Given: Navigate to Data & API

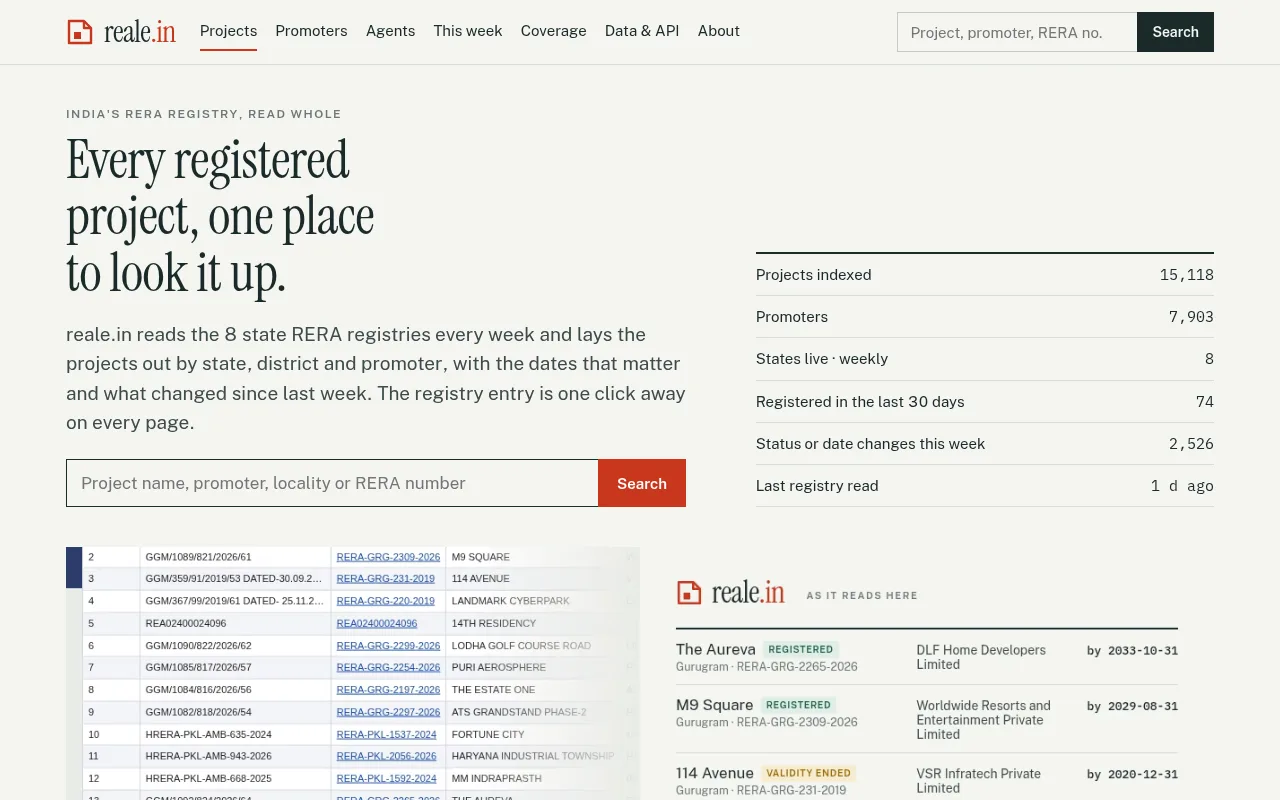Looking at the screenshot, I should click(x=642, y=31).
